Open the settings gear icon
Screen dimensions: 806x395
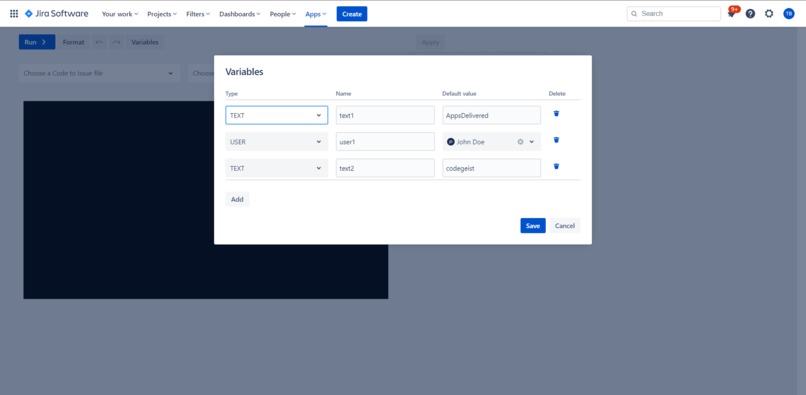coord(769,14)
